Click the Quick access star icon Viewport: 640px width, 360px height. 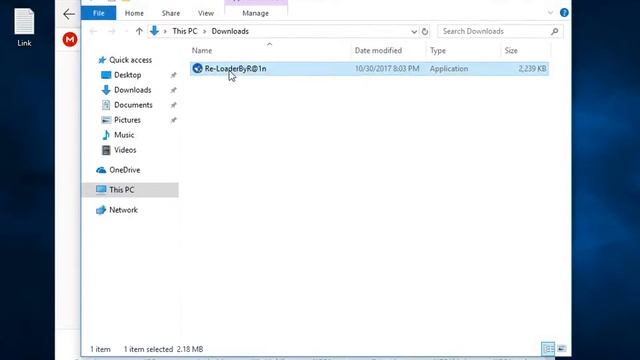102,60
